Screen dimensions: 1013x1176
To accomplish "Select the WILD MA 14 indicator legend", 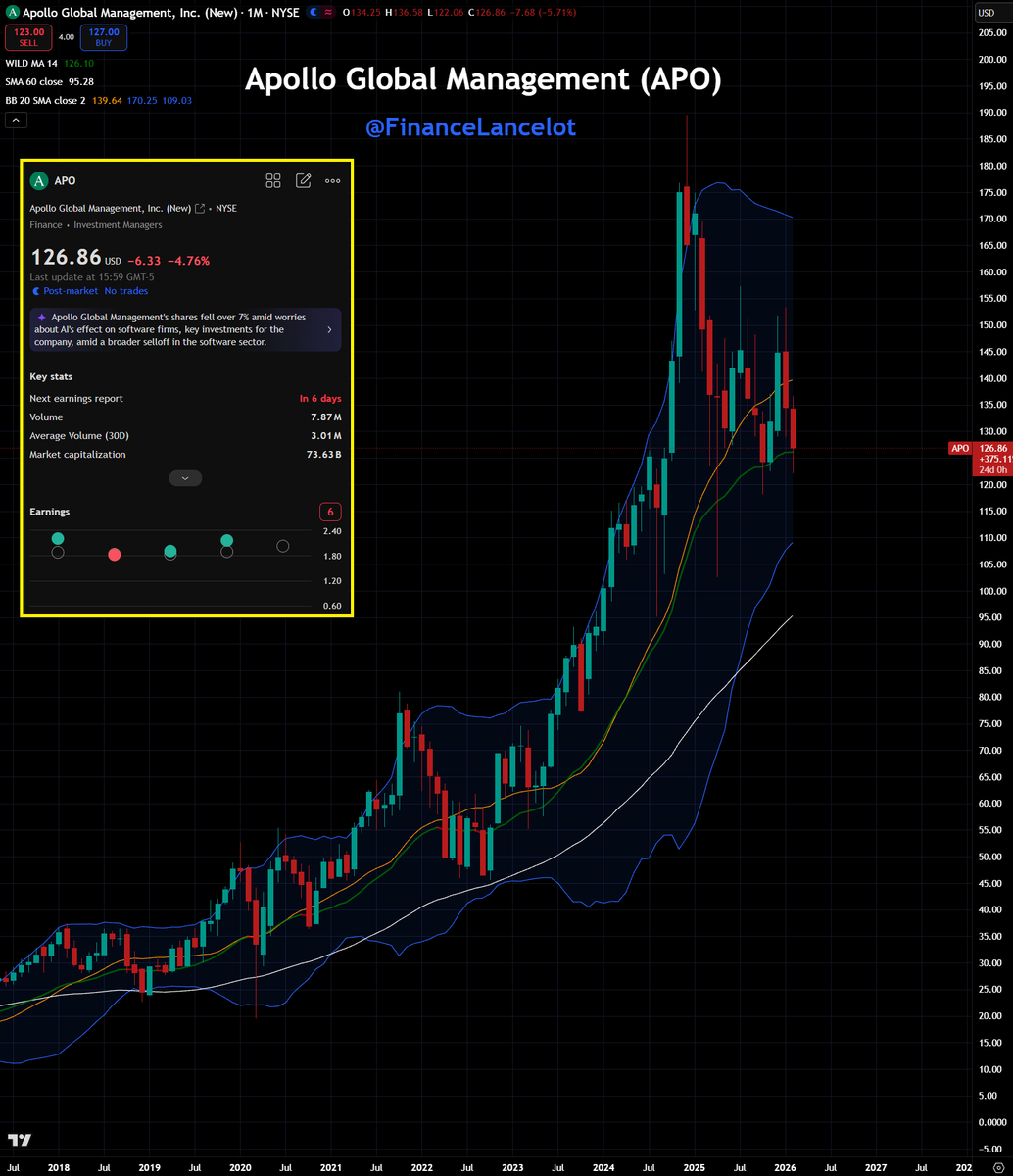I will point(32,65).
